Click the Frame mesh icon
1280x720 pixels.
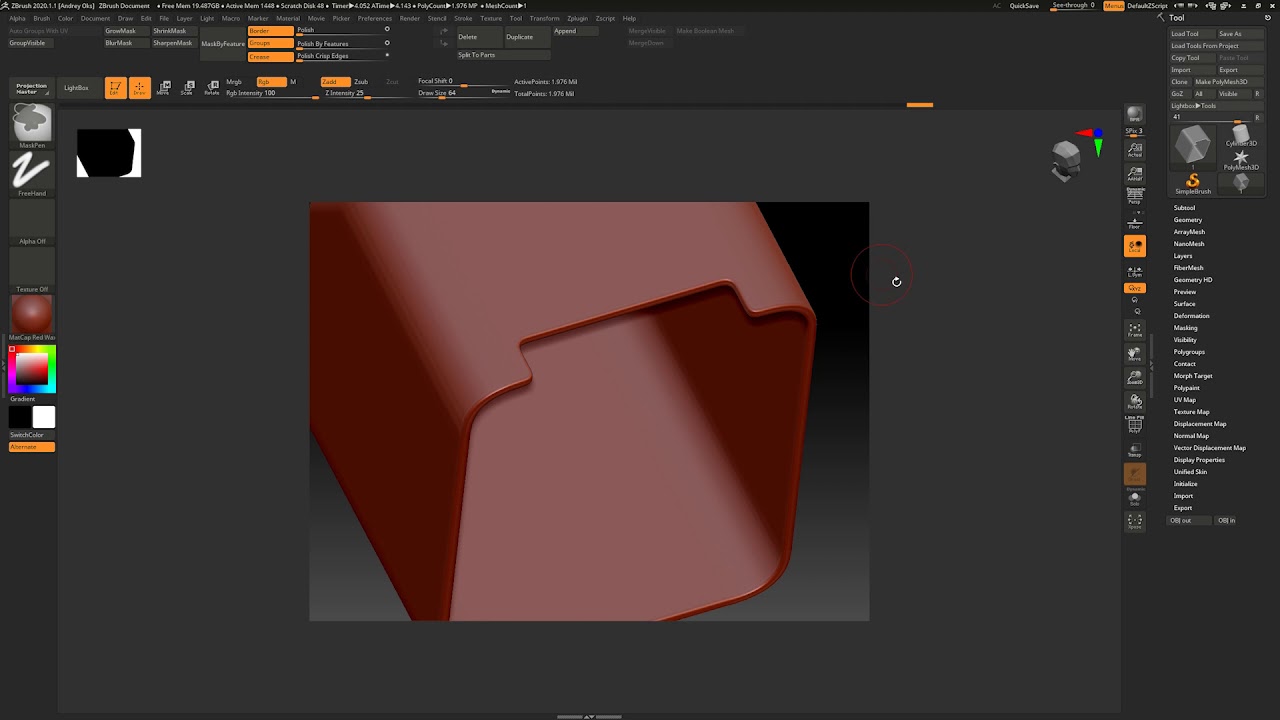pos(1134,330)
